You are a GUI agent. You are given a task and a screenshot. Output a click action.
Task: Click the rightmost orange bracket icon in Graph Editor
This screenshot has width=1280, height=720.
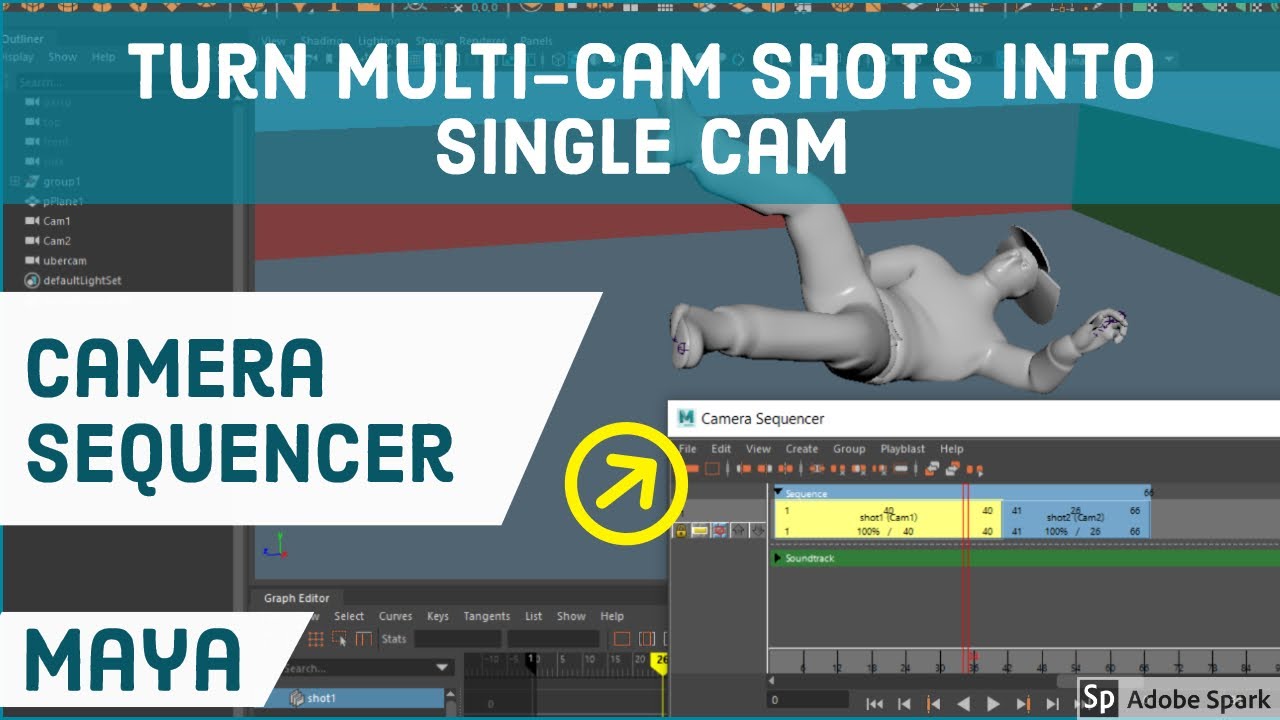click(647, 639)
